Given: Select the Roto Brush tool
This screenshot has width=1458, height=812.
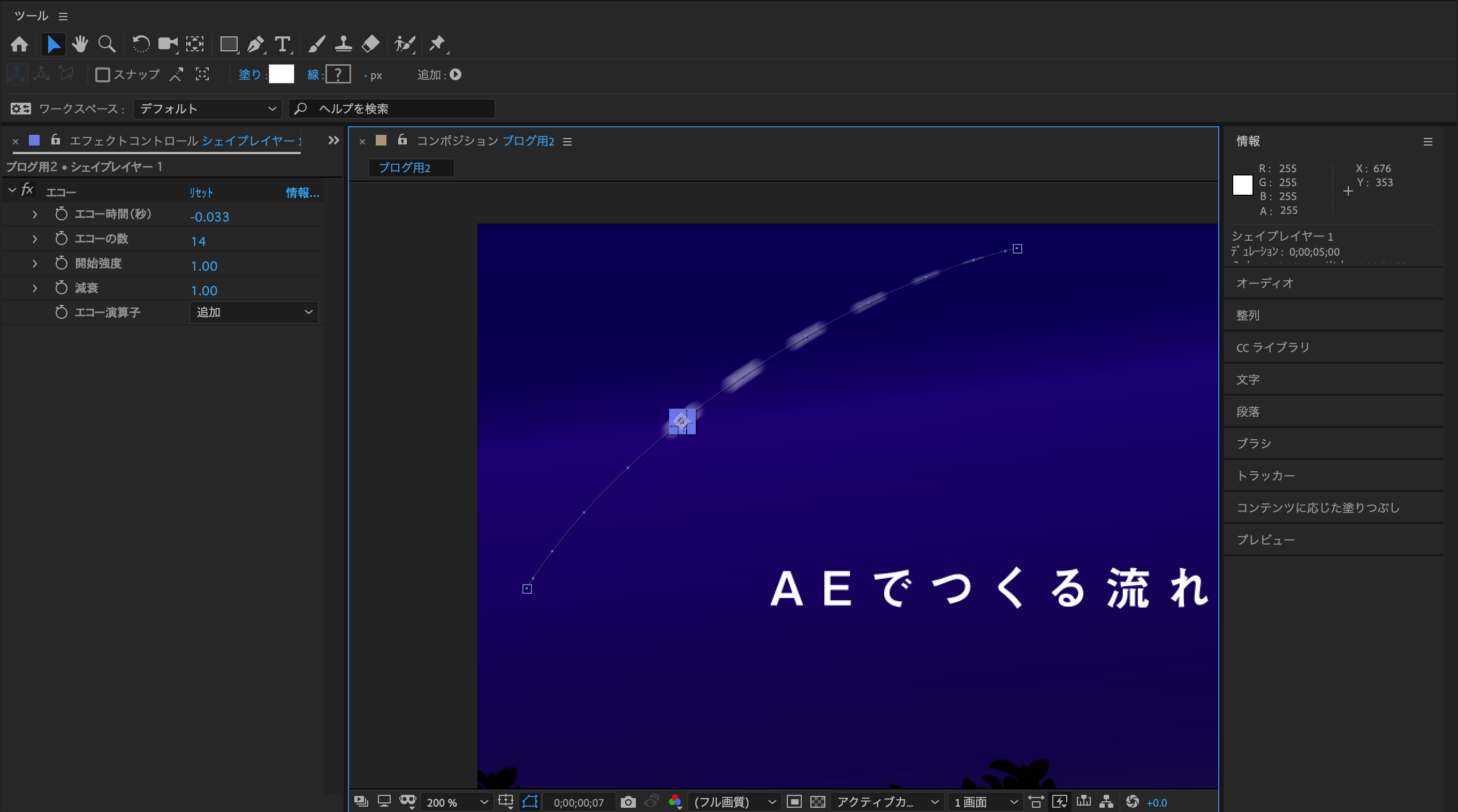Looking at the screenshot, I should (405, 44).
